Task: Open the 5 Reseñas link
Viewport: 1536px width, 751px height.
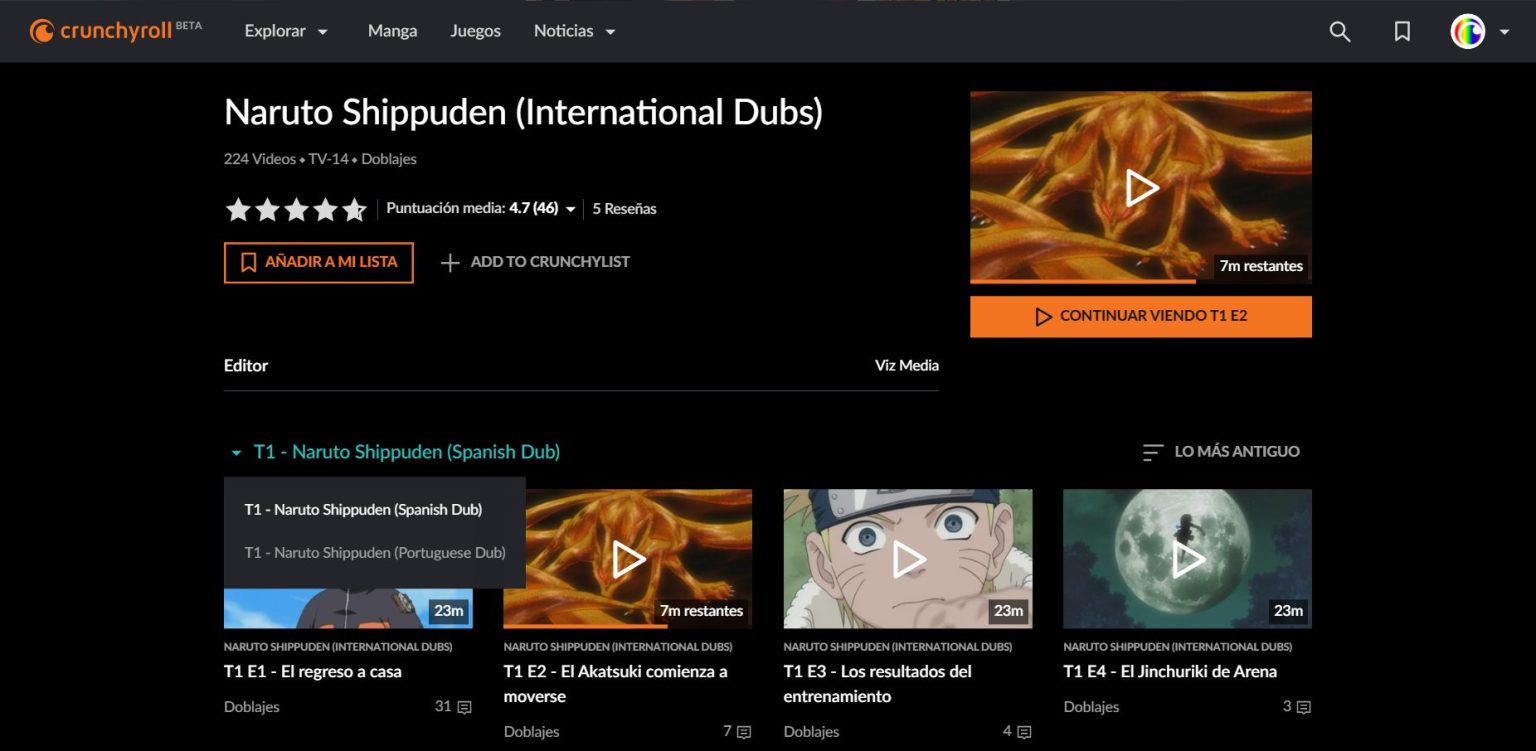Action: tap(624, 209)
